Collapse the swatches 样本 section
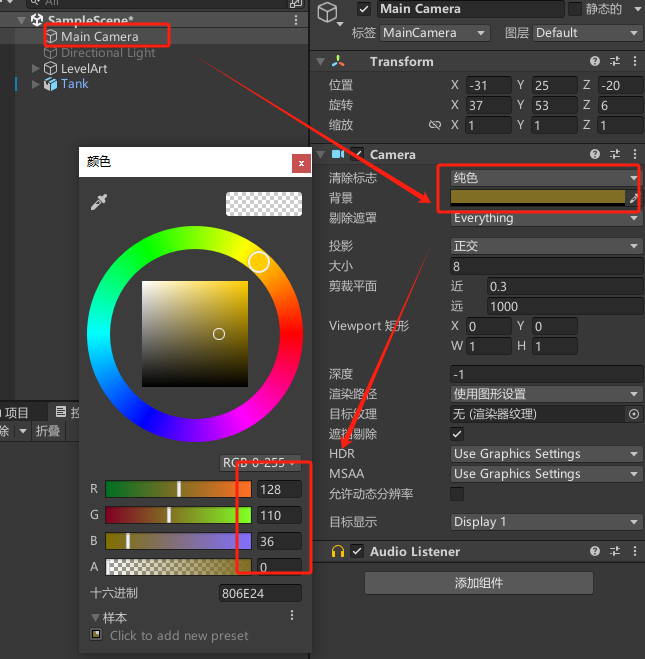The height and width of the screenshot is (659, 645). pos(95,618)
